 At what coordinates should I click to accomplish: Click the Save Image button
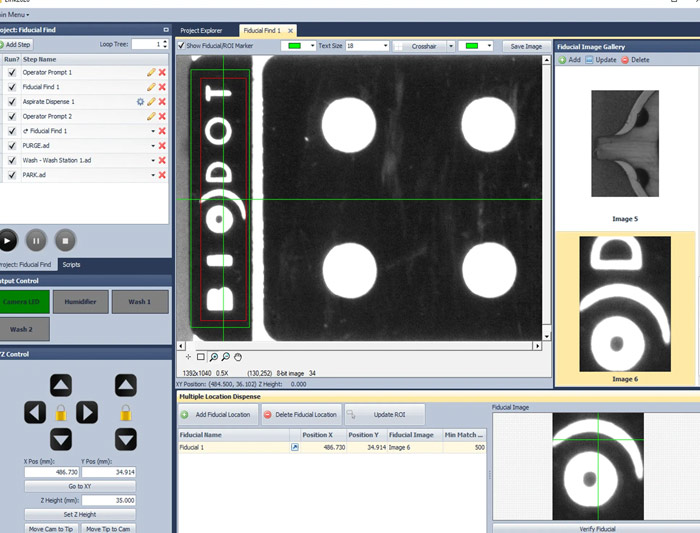click(x=526, y=46)
